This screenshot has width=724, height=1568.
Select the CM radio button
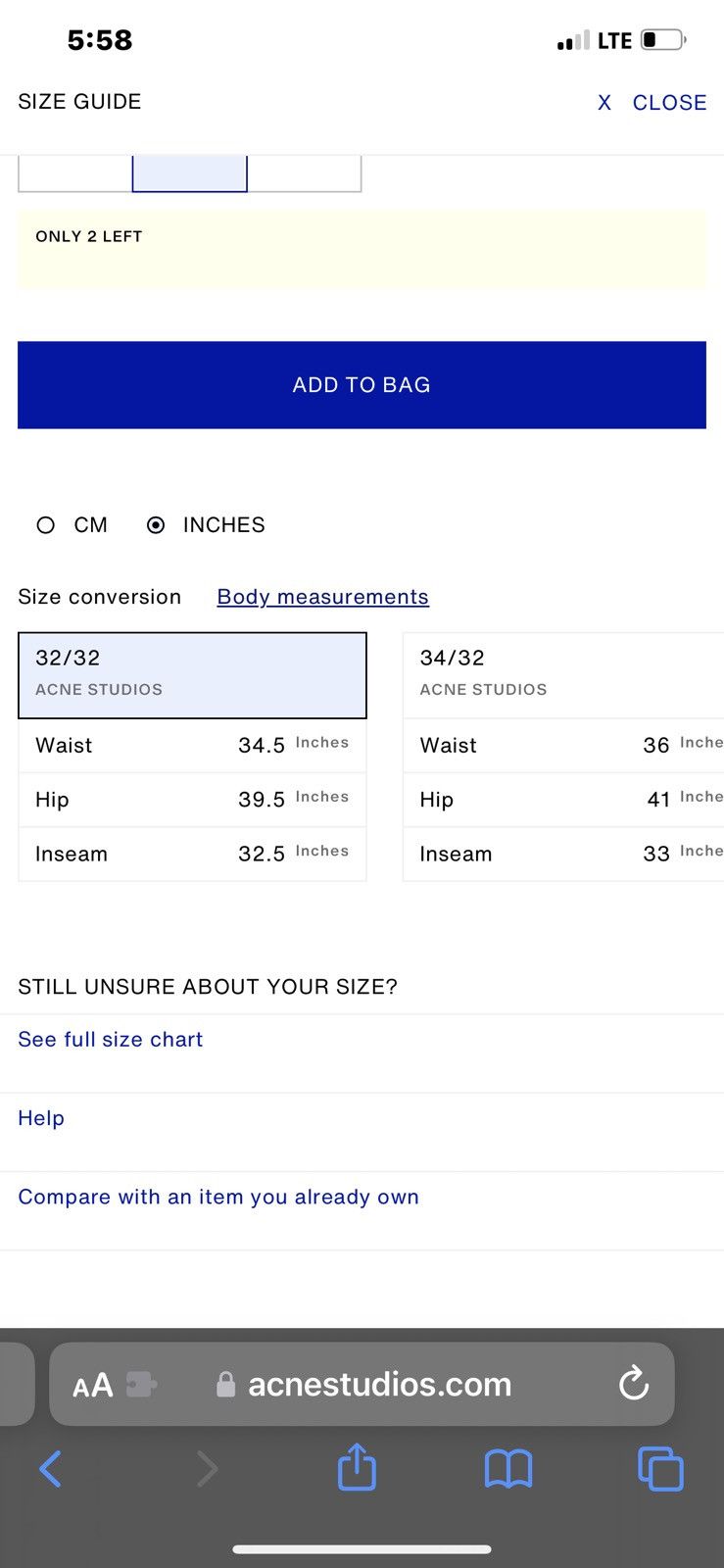[45, 525]
